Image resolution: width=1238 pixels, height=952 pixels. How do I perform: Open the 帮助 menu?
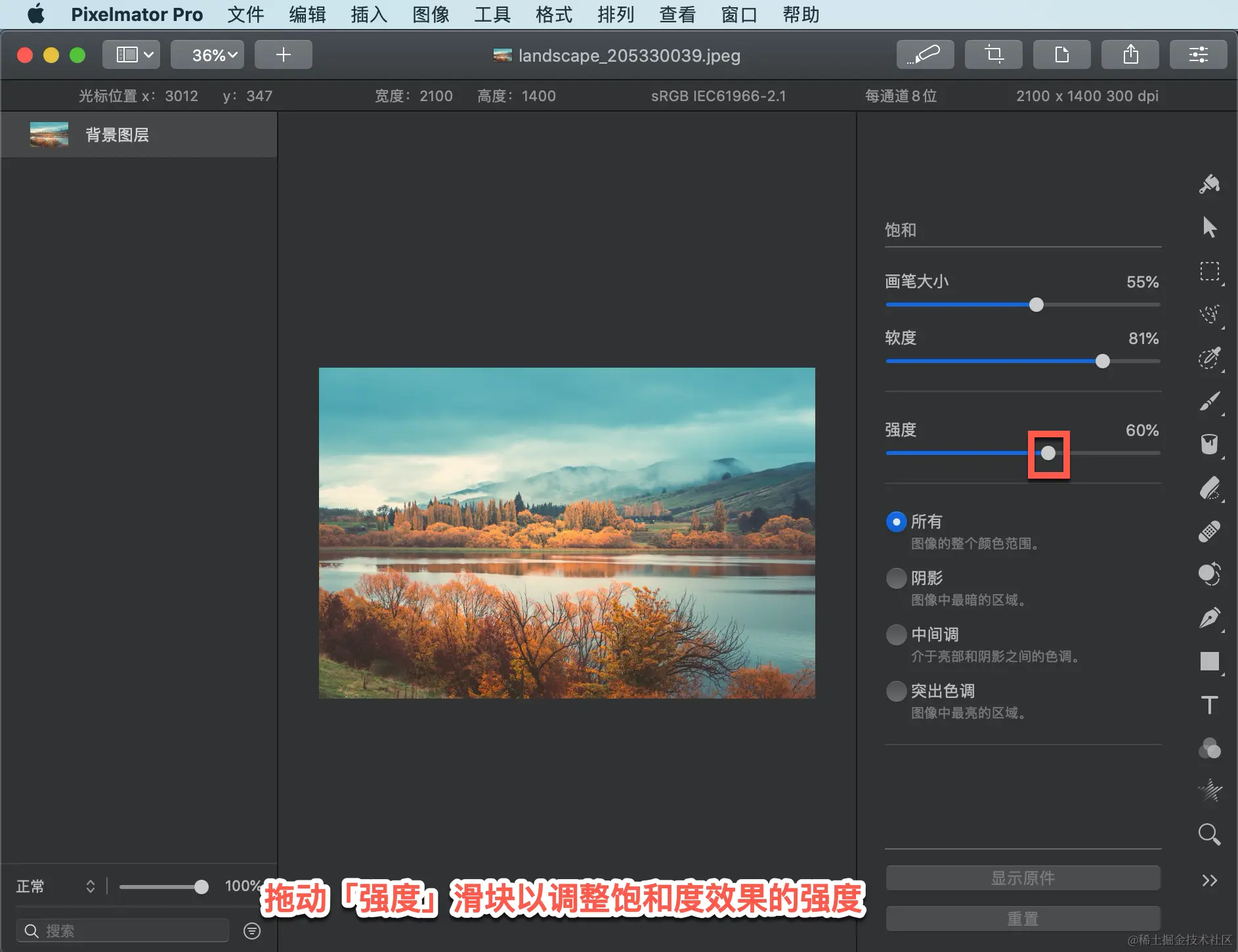[801, 14]
